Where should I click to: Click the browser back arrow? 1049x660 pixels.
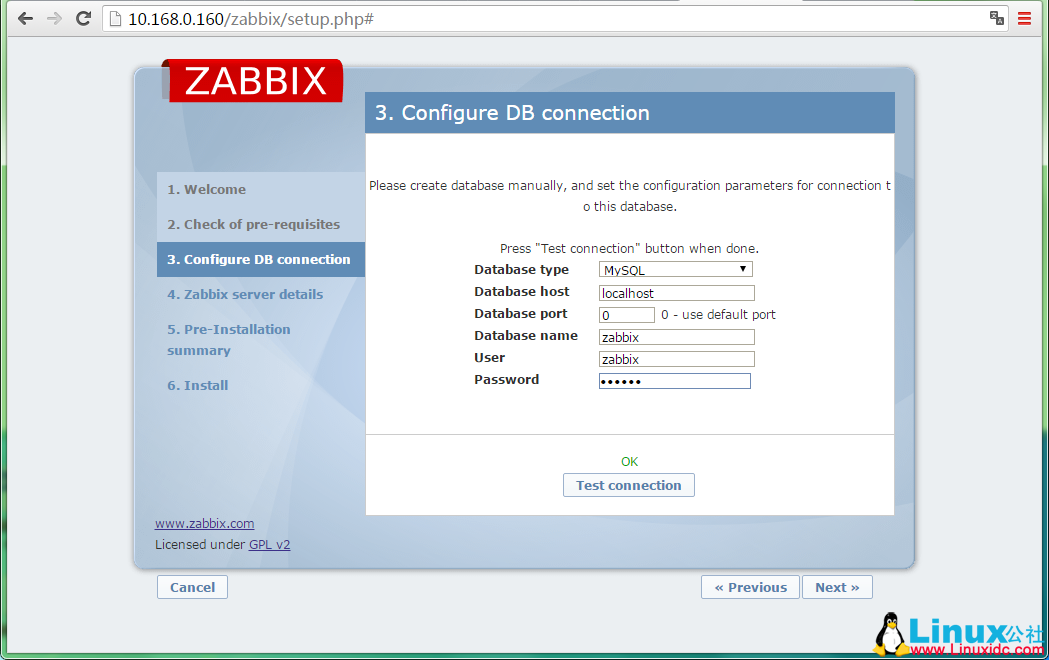(x=25, y=18)
